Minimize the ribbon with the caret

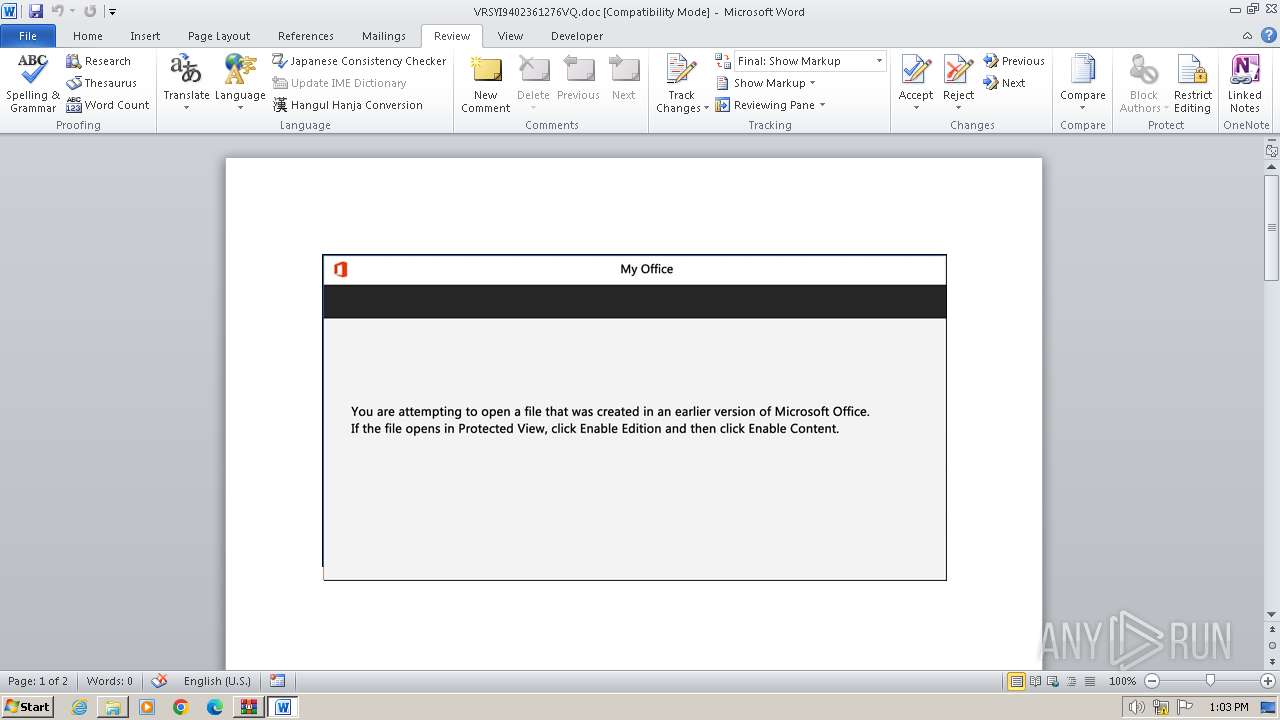point(1248,35)
